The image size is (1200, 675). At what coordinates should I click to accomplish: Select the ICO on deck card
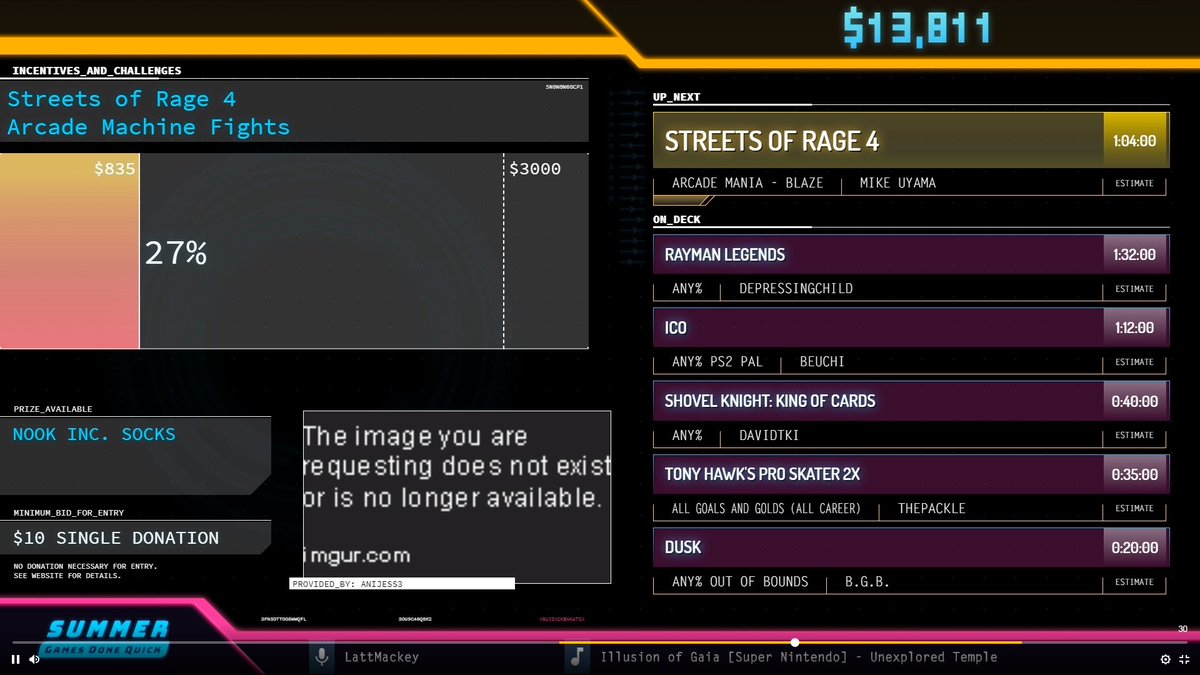(910, 327)
